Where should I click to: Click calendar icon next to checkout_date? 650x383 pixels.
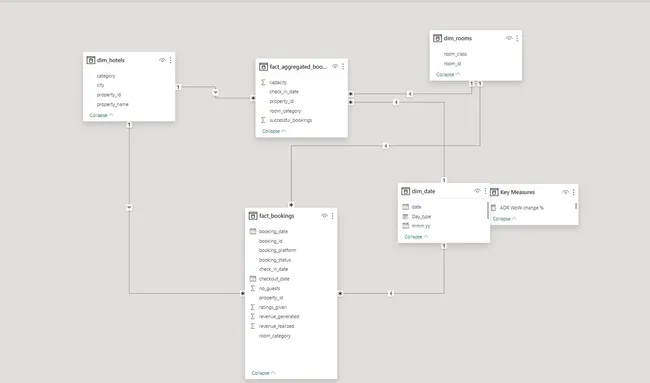click(253, 279)
